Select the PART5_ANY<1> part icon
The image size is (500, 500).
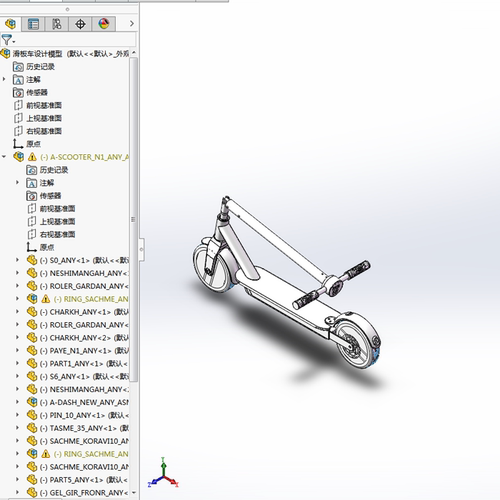[32, 479]
